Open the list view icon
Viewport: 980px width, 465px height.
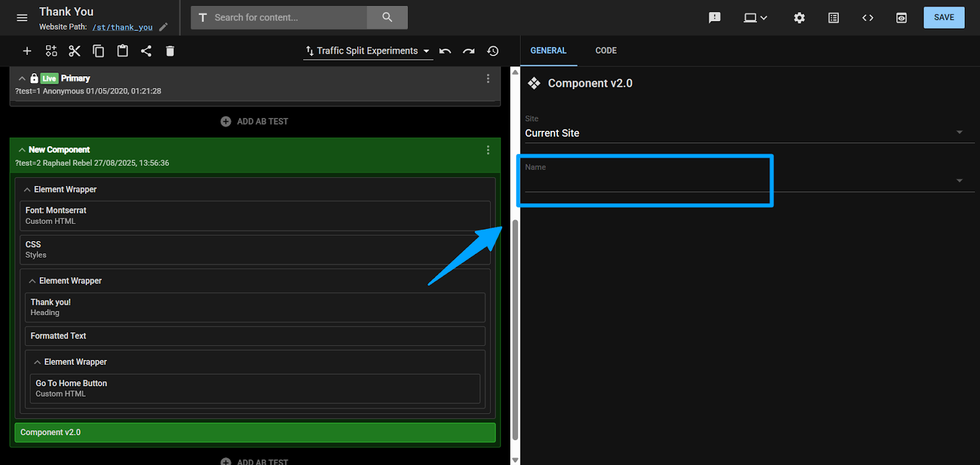pos(833,18)
